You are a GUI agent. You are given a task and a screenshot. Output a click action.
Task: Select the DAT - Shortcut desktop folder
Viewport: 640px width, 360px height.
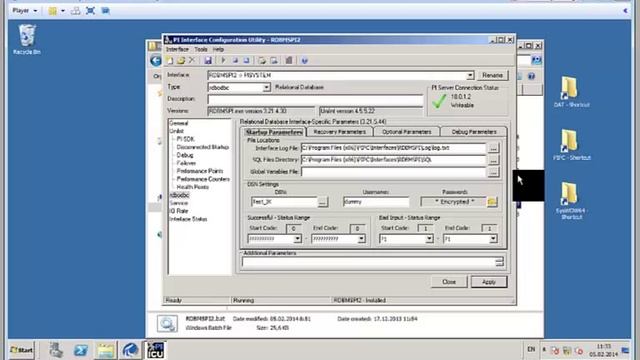(x=571, y=92)
